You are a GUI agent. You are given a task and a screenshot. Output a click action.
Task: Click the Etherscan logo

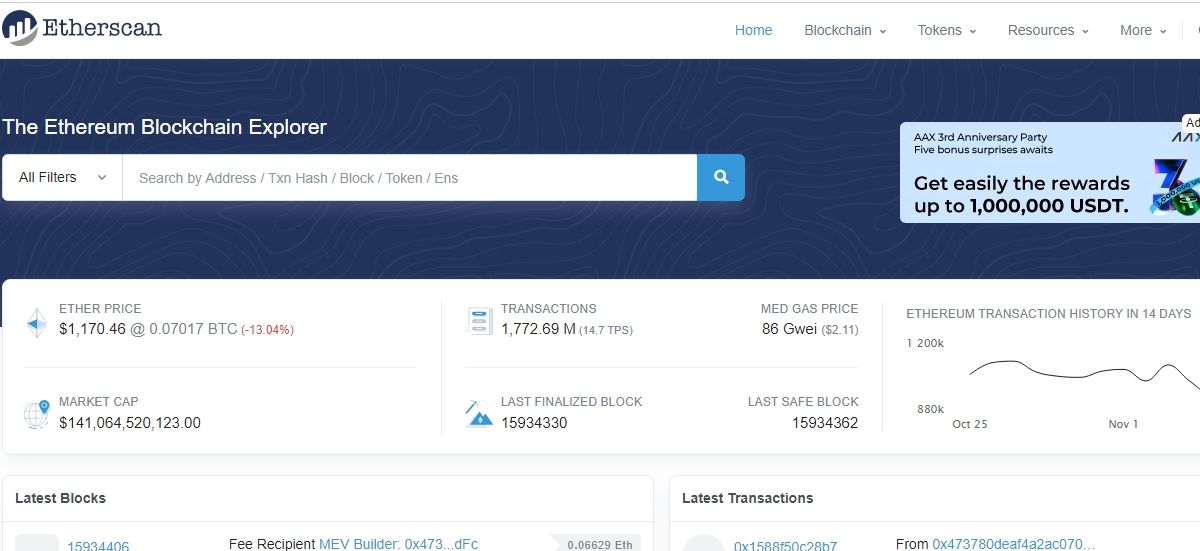tap(82, 28)
